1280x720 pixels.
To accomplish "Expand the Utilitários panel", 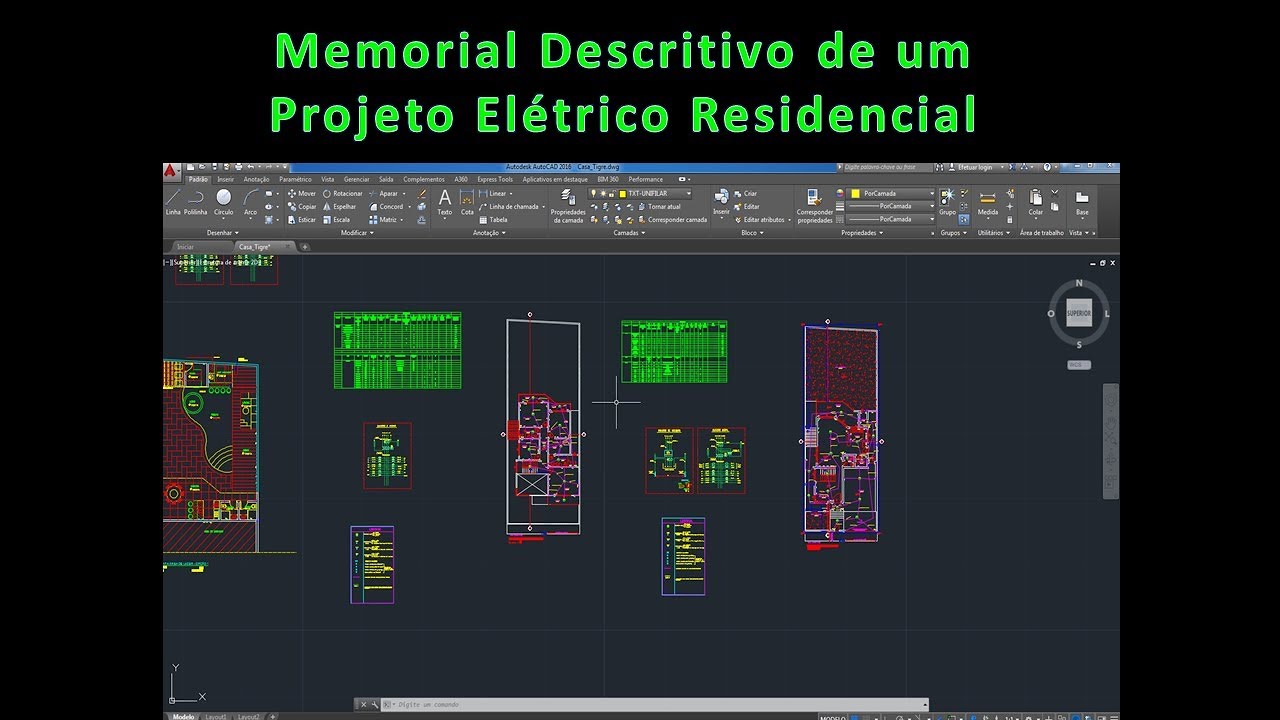I will click(993, 232).
